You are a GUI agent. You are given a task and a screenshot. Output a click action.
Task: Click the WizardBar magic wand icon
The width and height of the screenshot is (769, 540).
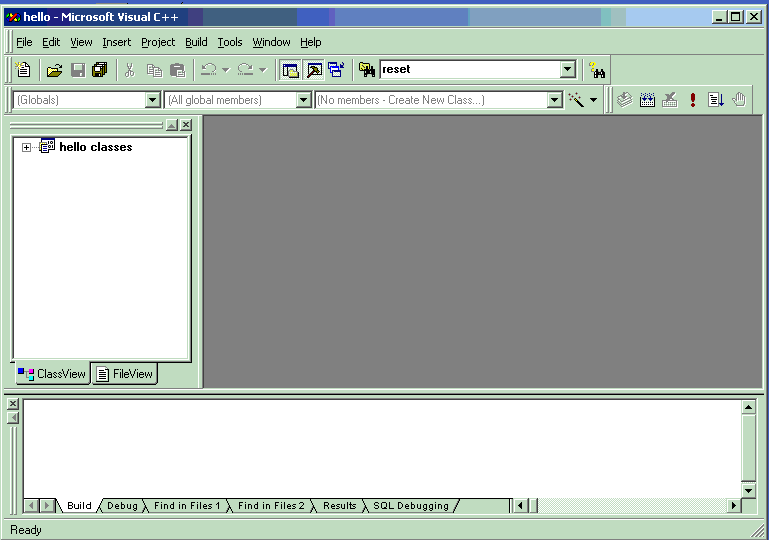(576, 100)
